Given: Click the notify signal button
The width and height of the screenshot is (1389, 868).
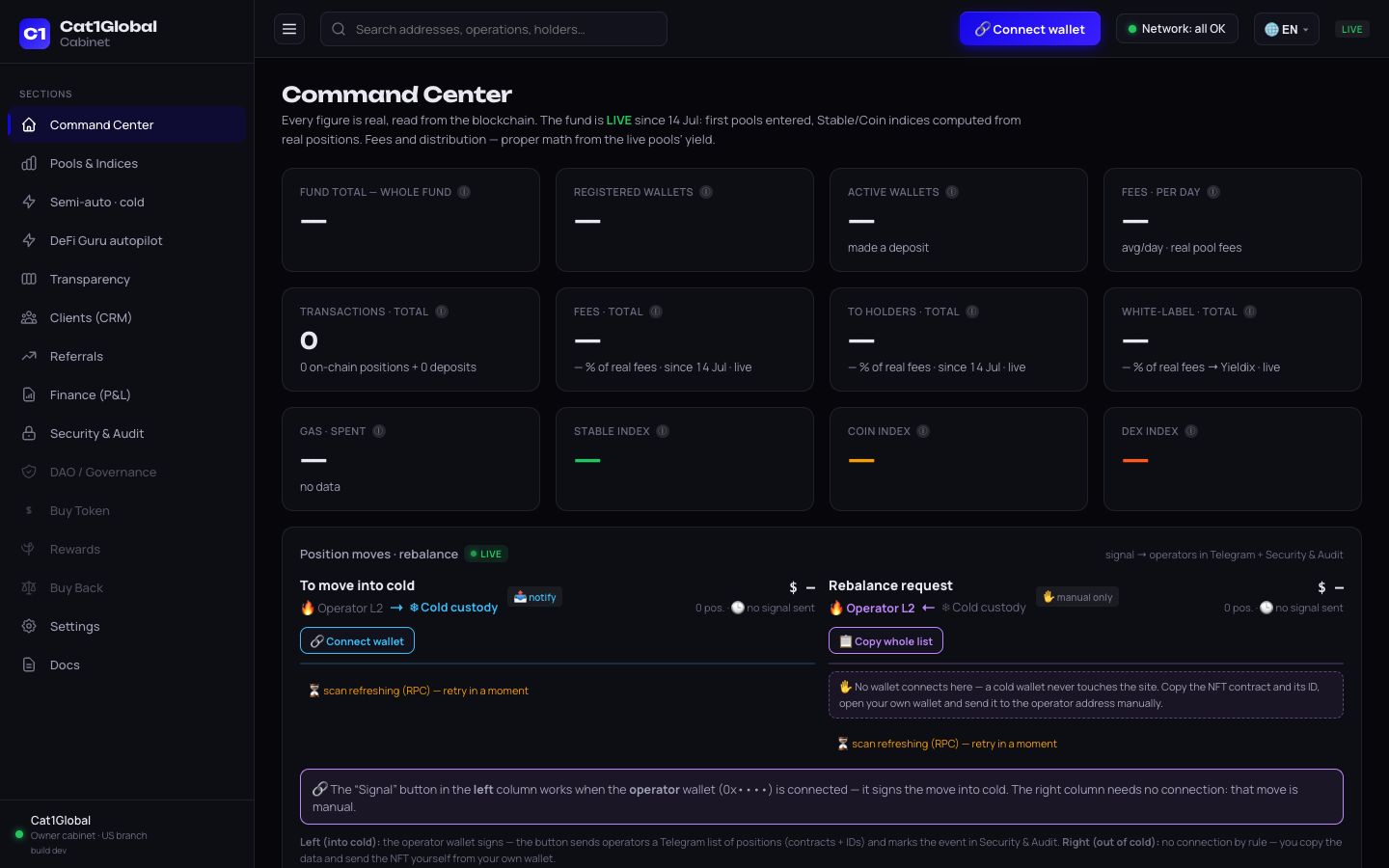Looking at the screenshot, I should click(534, 597).
